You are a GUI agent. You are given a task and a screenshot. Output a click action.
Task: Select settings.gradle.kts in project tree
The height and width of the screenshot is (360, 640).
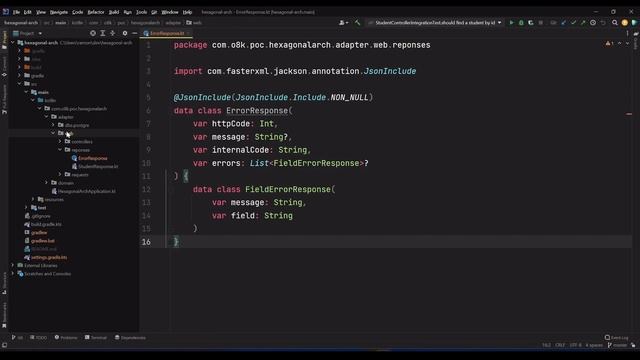tap(49, 257)
